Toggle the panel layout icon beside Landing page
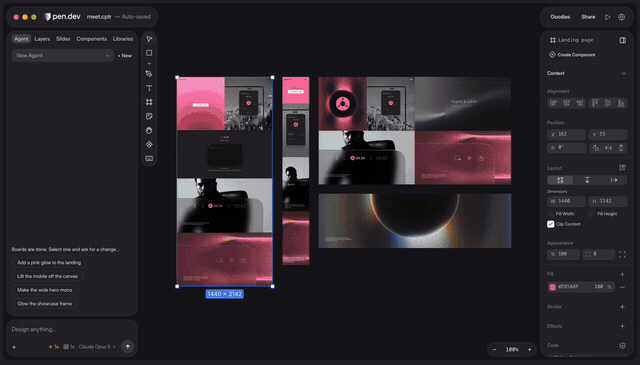Image resolution: width=640 pixels, height=365 pixels. point(622,40)
